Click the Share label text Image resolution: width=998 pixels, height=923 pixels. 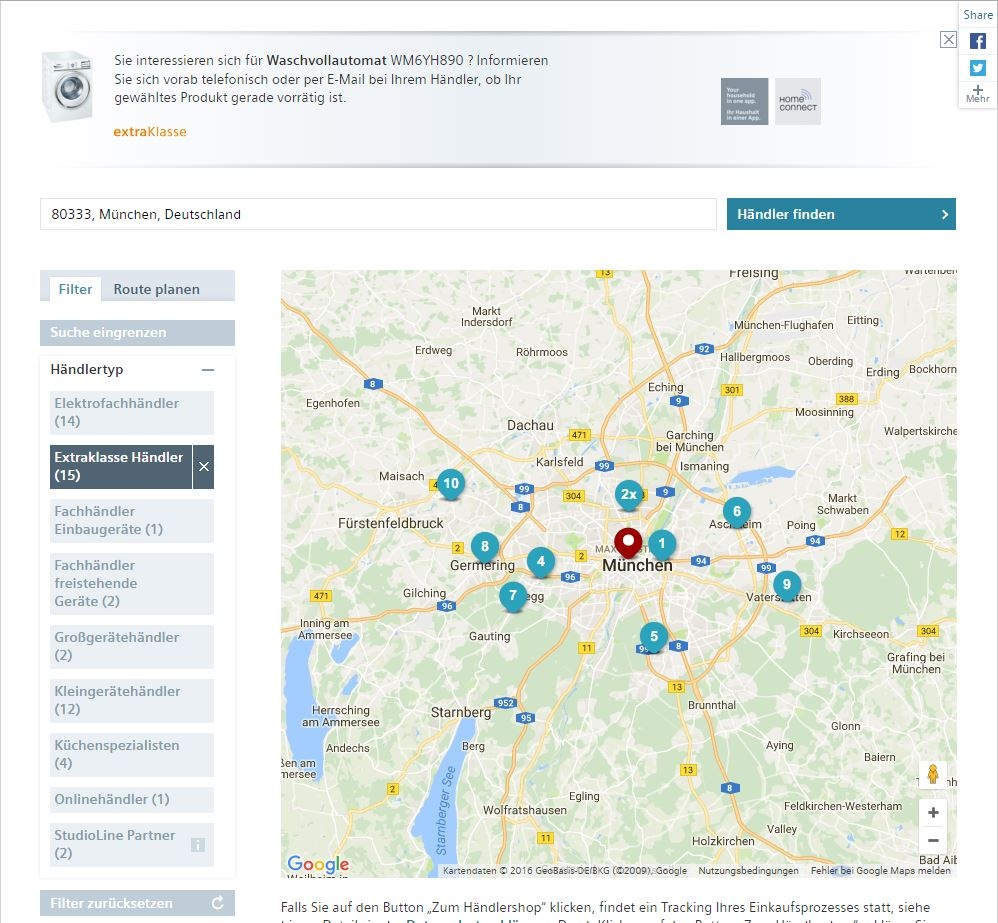point(978,15)
